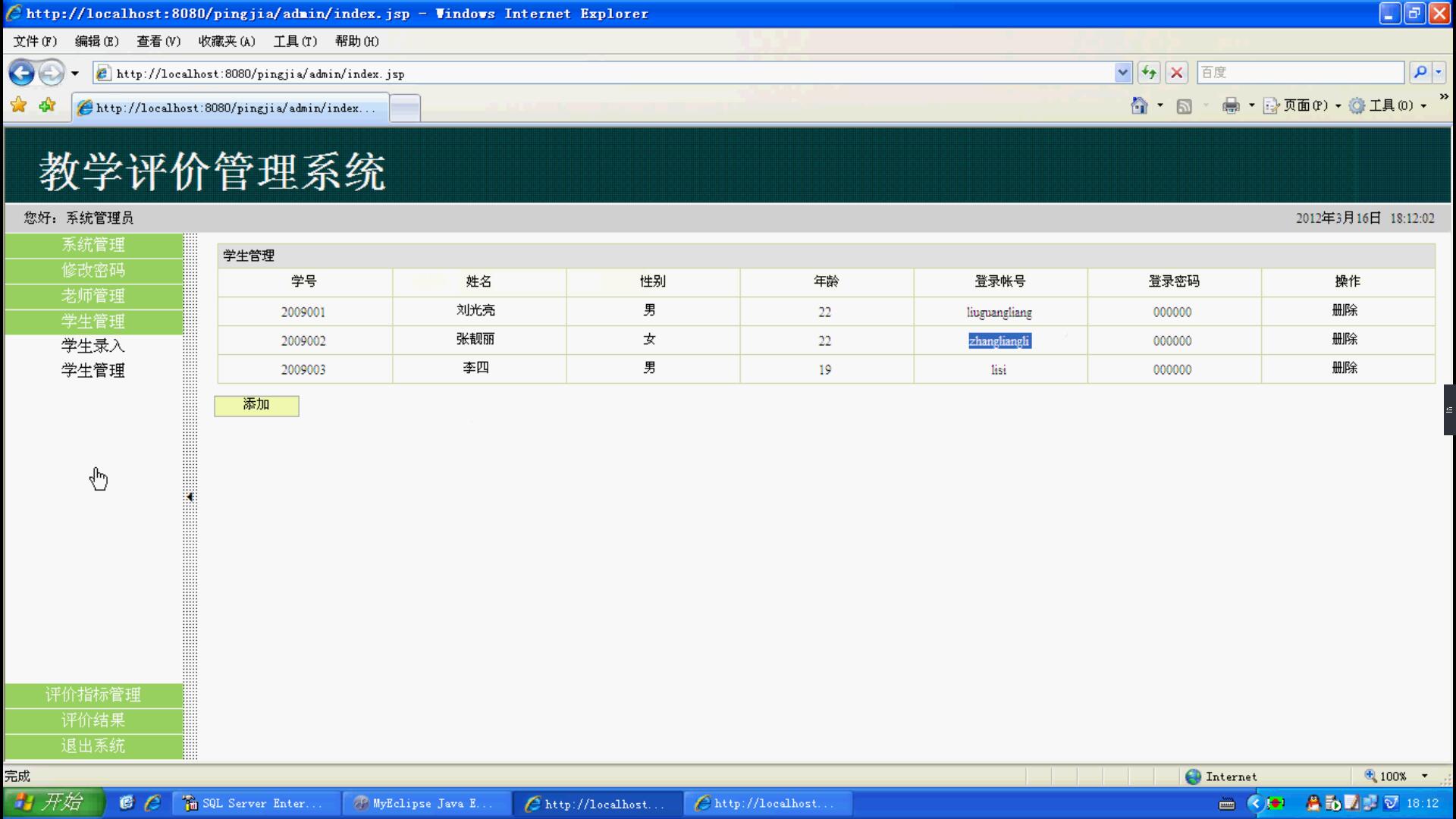This screenshot has height=819, width=1456.
Task: Collapse the sidebar with the splitter arrow
Action: (190, 497)
